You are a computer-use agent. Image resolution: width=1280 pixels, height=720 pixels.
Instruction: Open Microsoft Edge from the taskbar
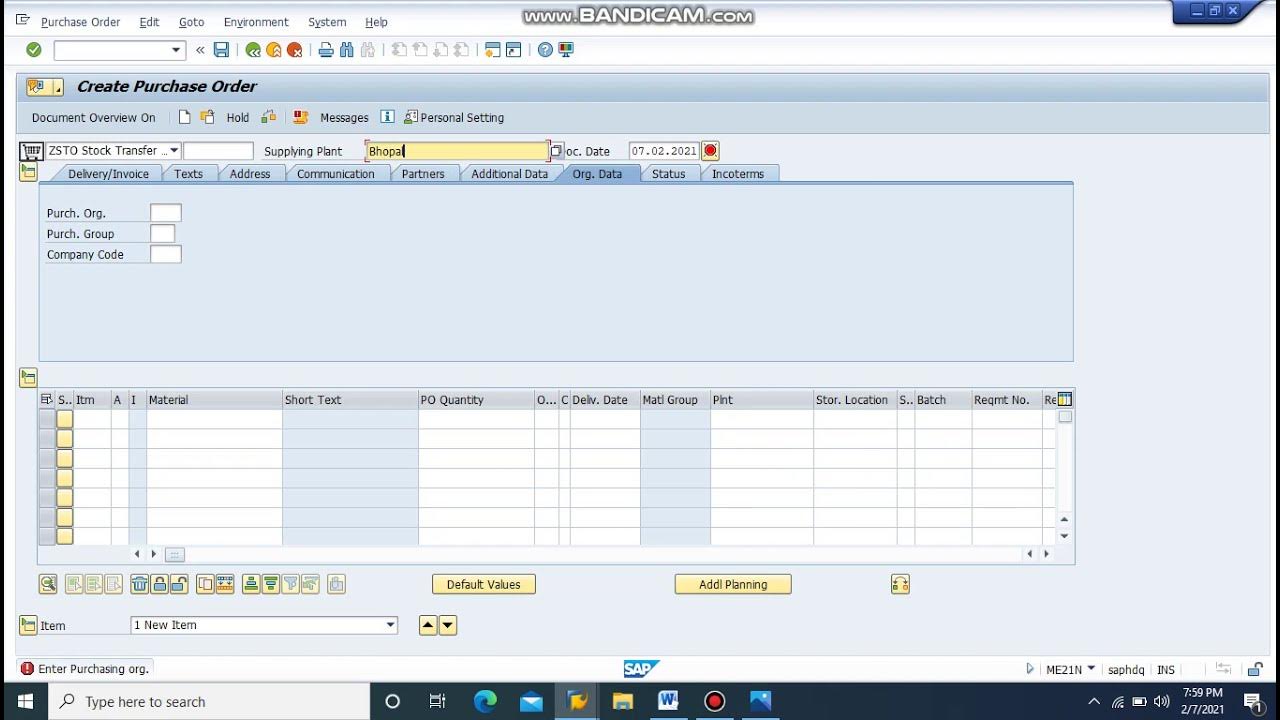point(485,701)
